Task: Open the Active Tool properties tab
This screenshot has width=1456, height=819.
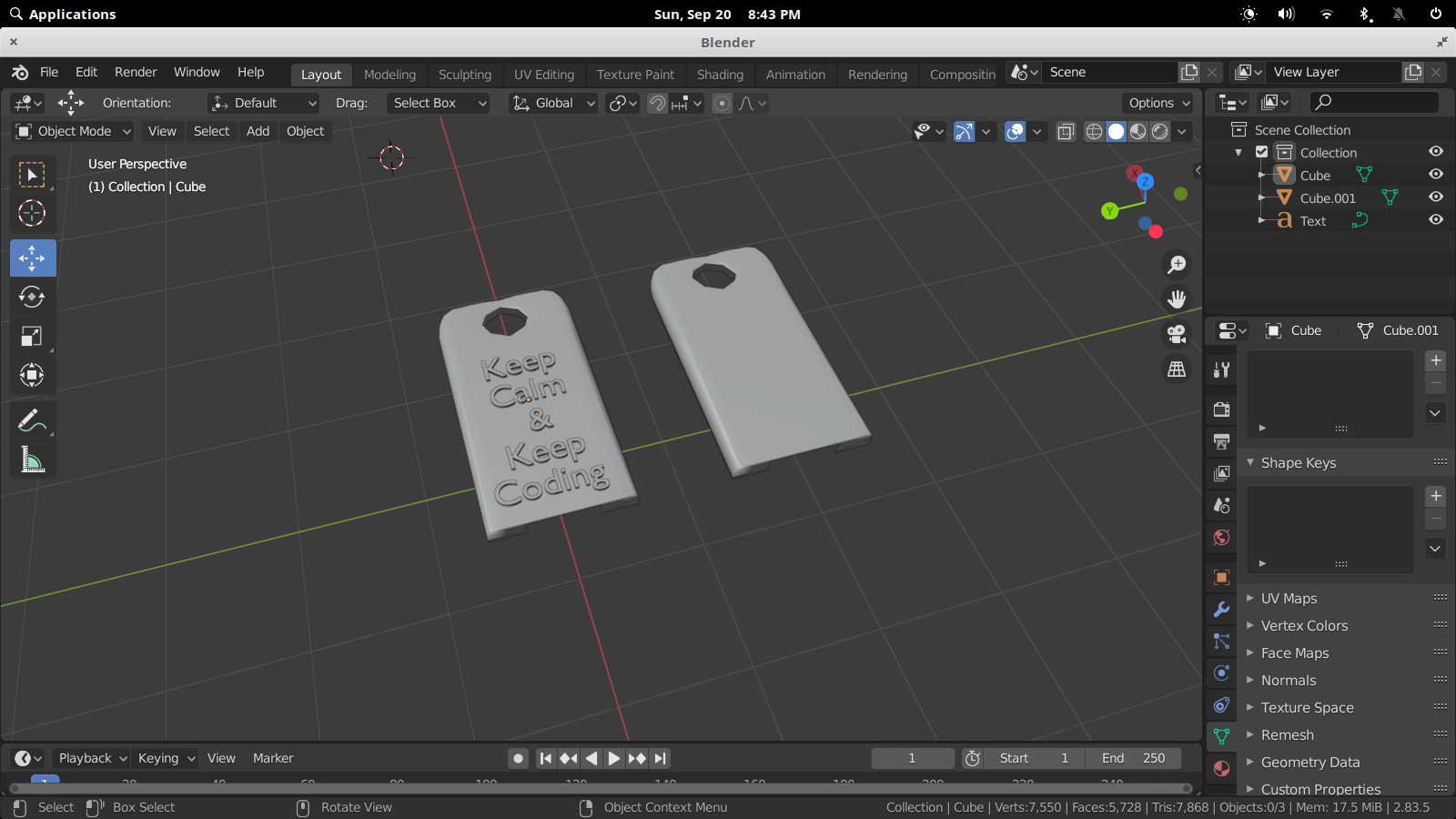Action: 1221,369
